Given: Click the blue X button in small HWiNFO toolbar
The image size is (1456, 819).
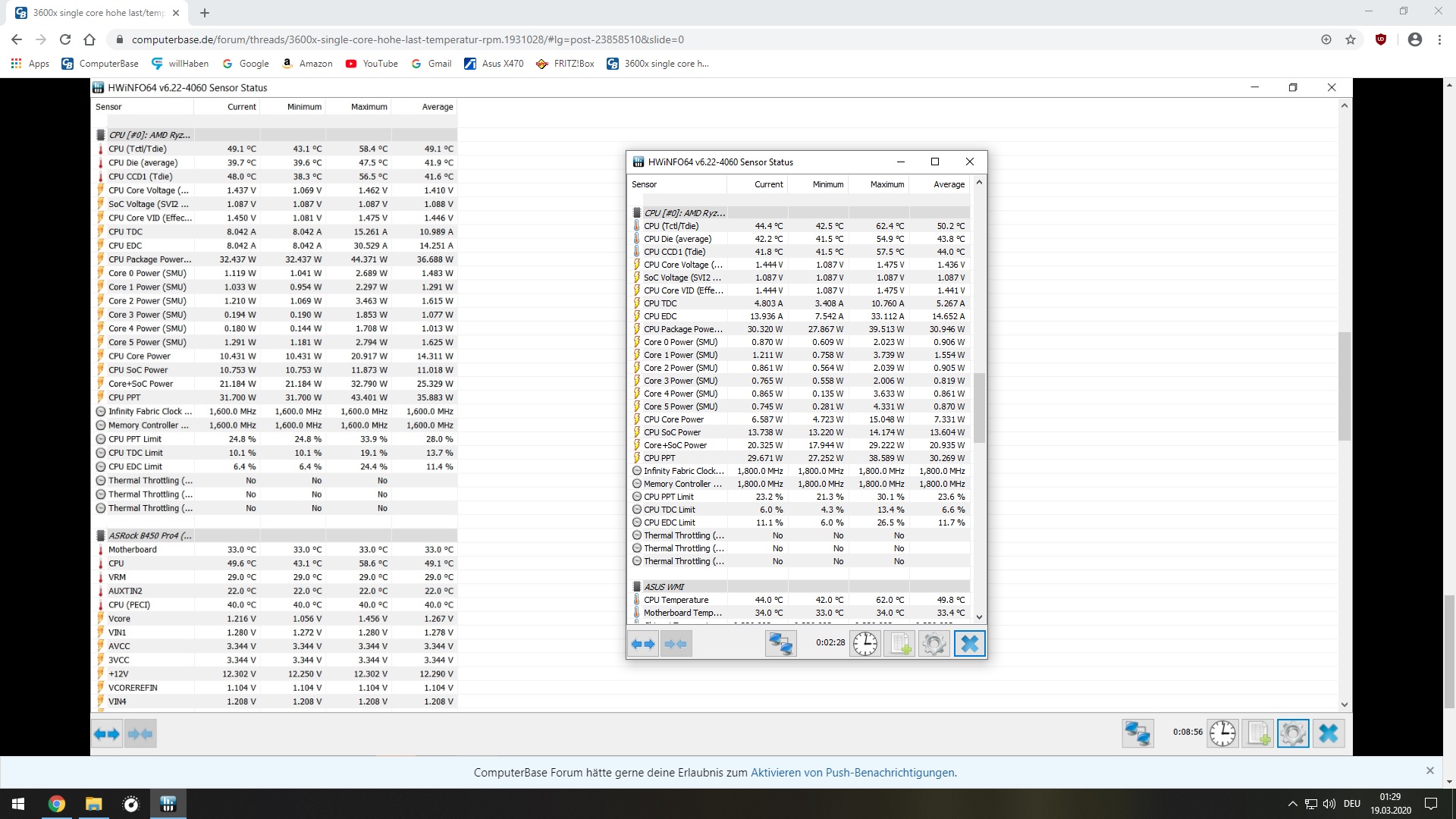Looking at the screenshot, I should 969,644.
